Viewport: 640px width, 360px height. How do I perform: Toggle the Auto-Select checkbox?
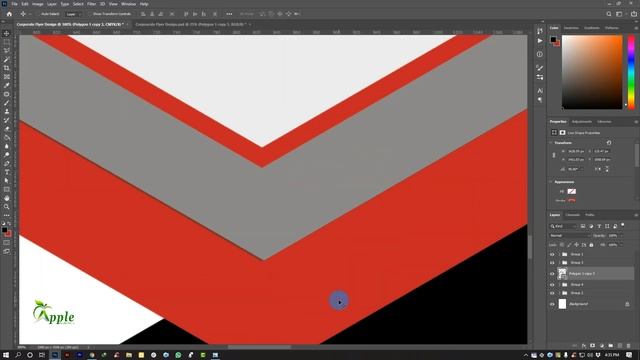[x=38, y=14]
